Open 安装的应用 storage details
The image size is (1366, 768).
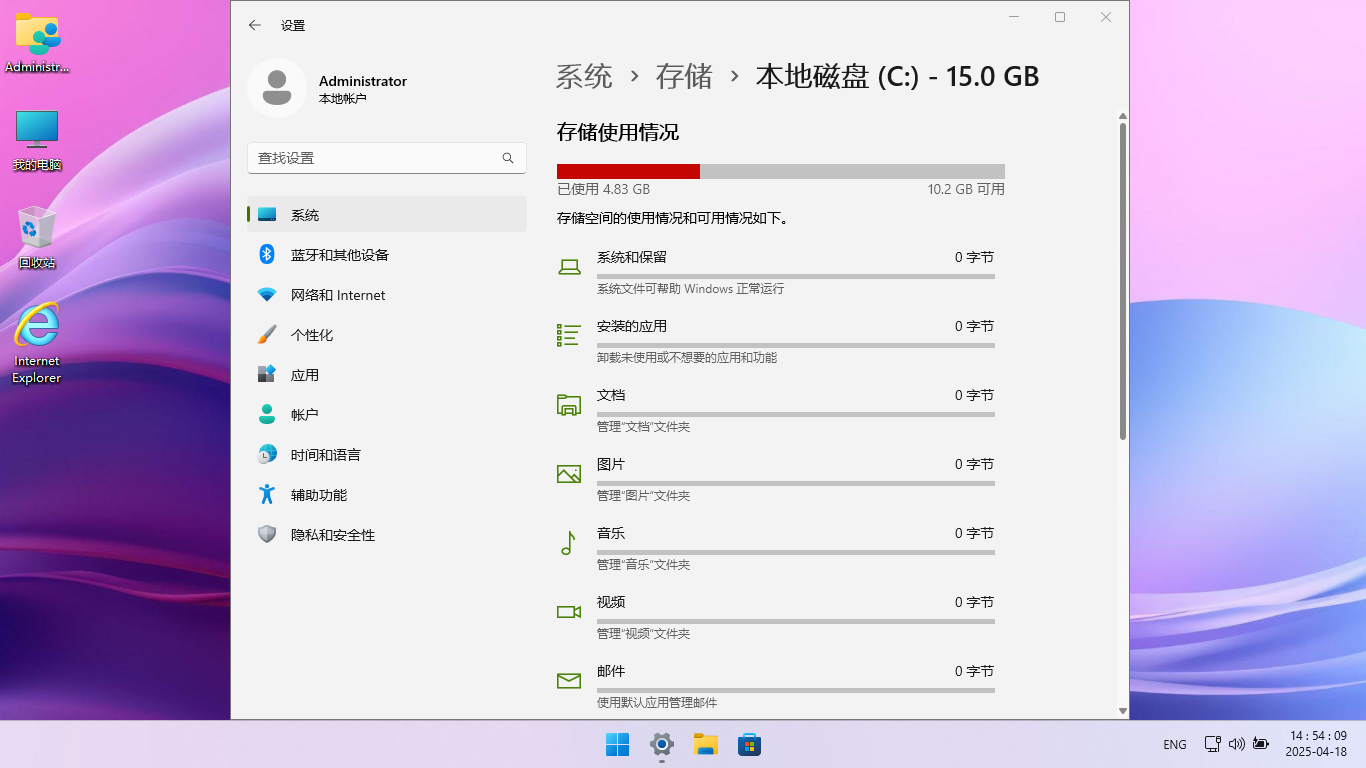[776, 340]
